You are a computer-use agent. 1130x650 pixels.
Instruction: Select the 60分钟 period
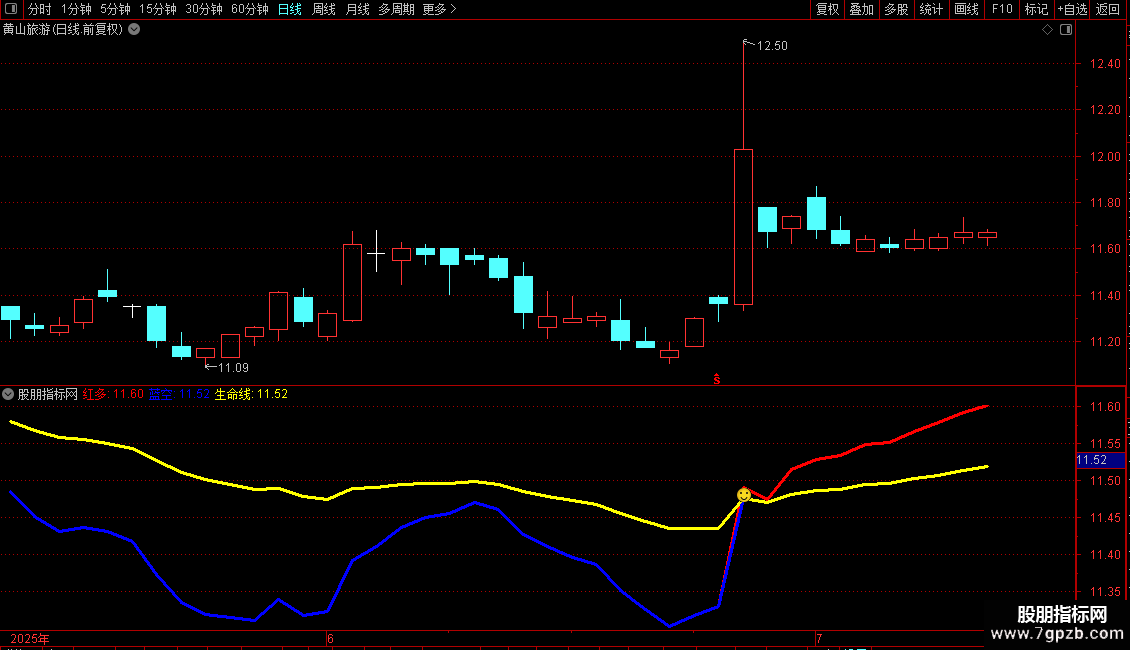tap(250, 9)
